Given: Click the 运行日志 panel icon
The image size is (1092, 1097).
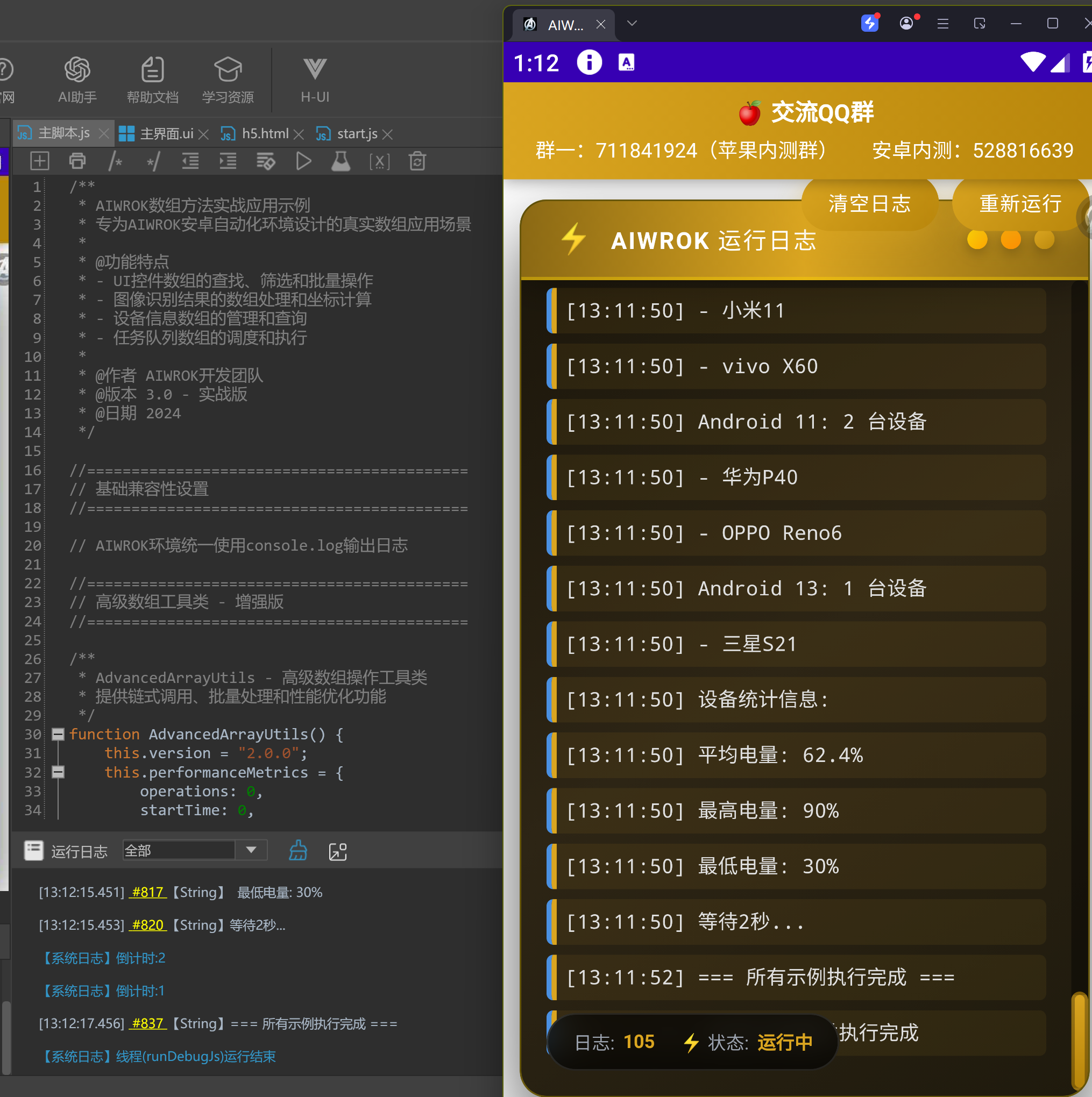Looking at the screenshot, I should (x=33, y=851).
